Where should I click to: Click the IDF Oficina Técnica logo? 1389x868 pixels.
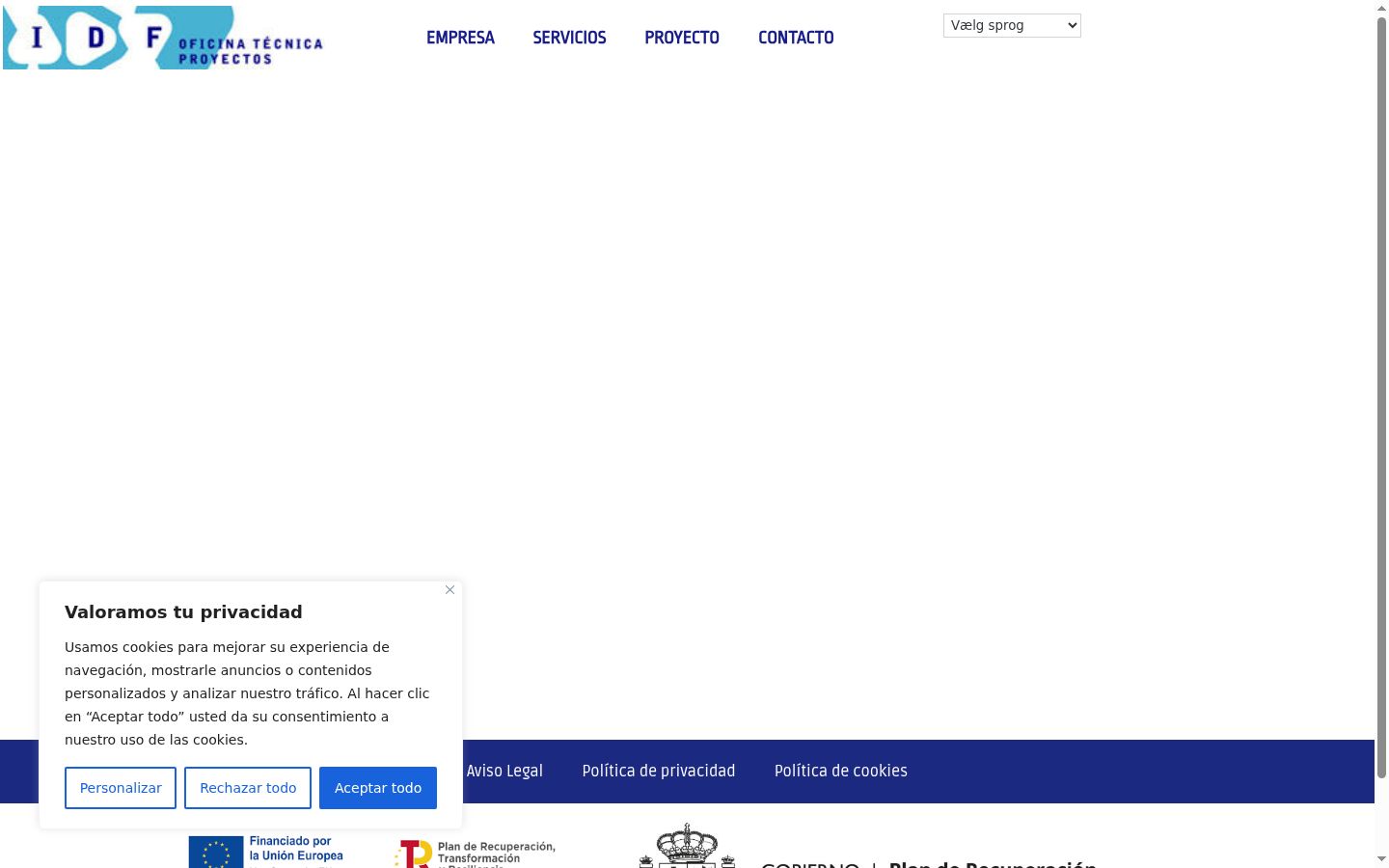(163, 37)
